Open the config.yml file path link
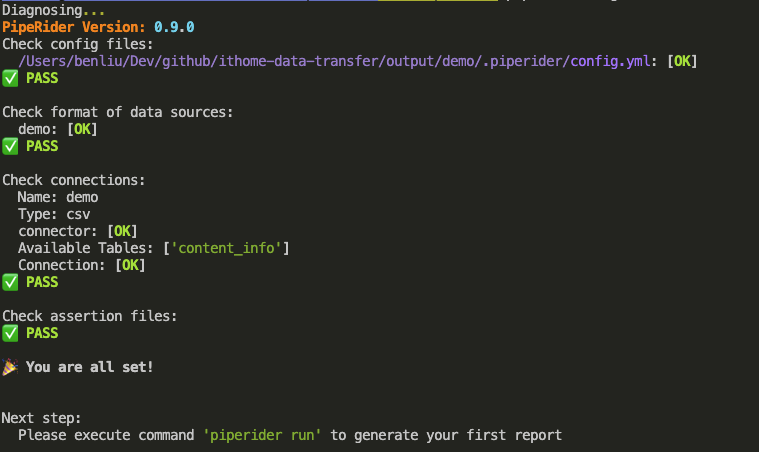Image resolution: width=759 pixels, height=452 pixels. tap(334, 61)
